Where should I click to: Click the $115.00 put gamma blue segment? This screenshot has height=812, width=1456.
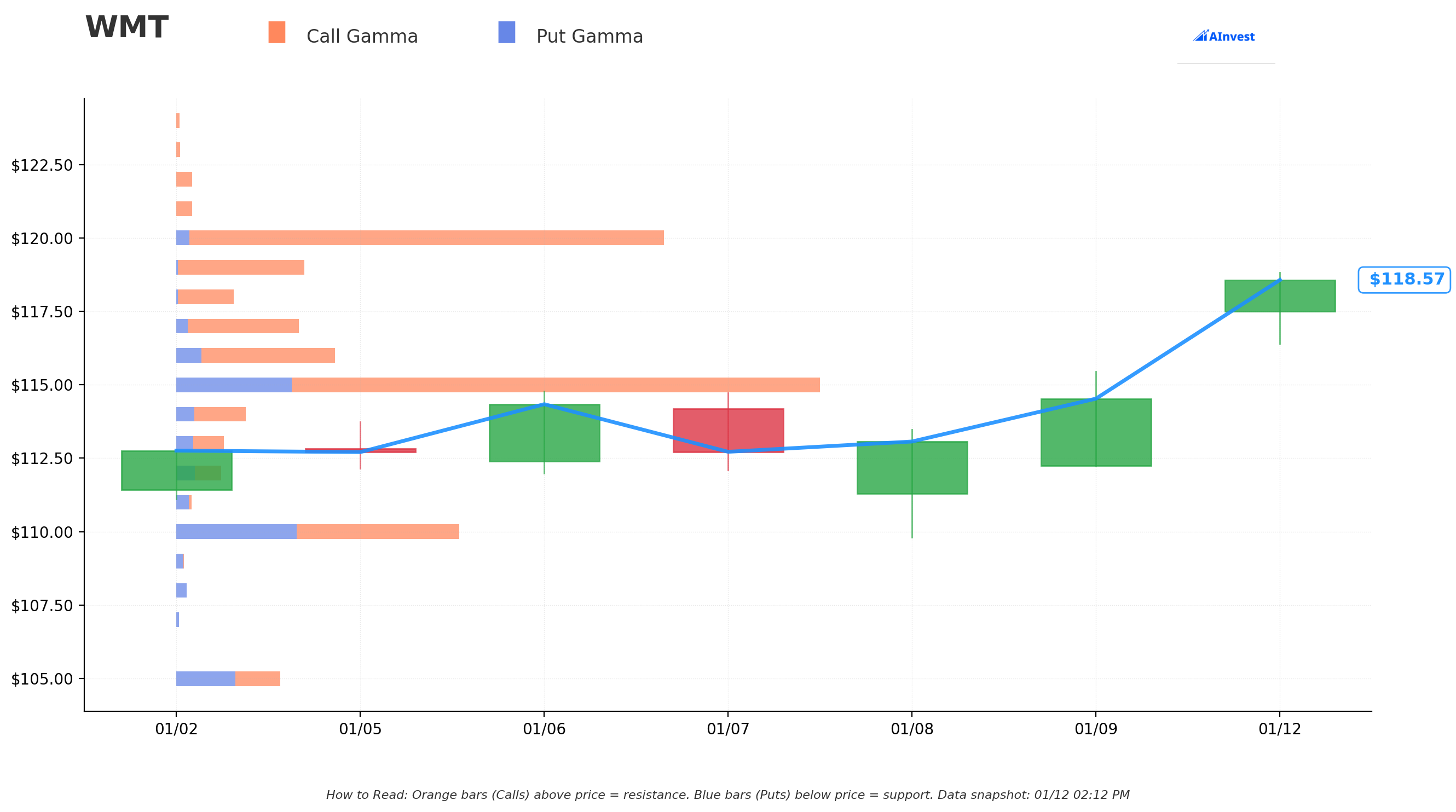pyautogui.click(x=234, y=385)
